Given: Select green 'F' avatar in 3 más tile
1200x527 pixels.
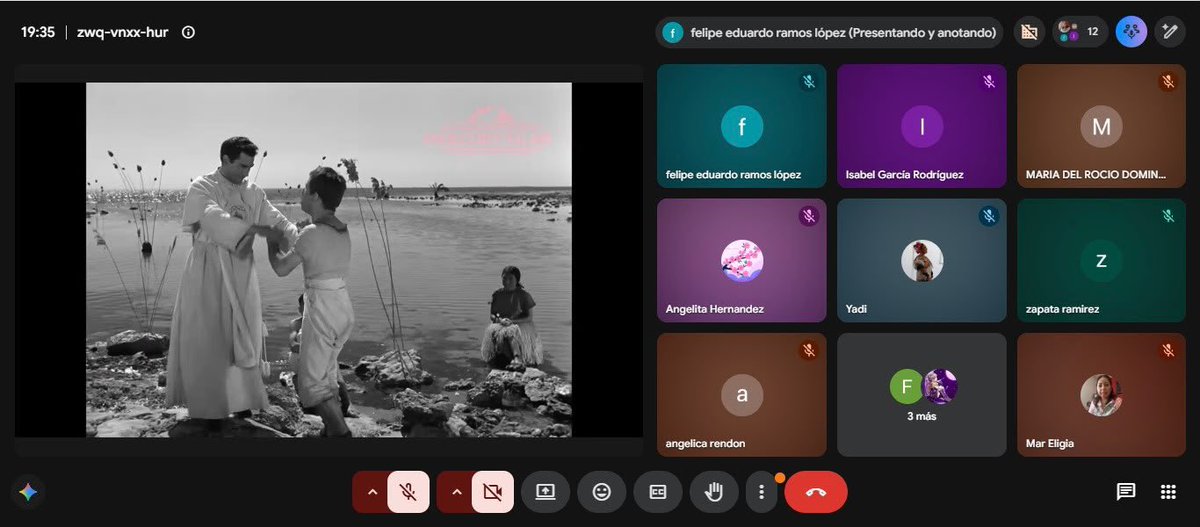Looking at the screenshot, I should pyautogui.click(x=907, y=386).
